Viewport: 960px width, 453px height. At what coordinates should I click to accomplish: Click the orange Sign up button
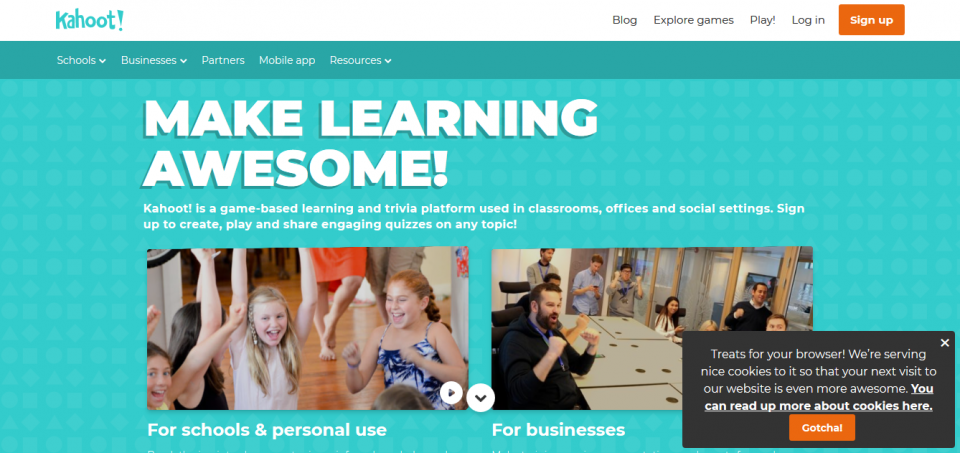point(871,20)
